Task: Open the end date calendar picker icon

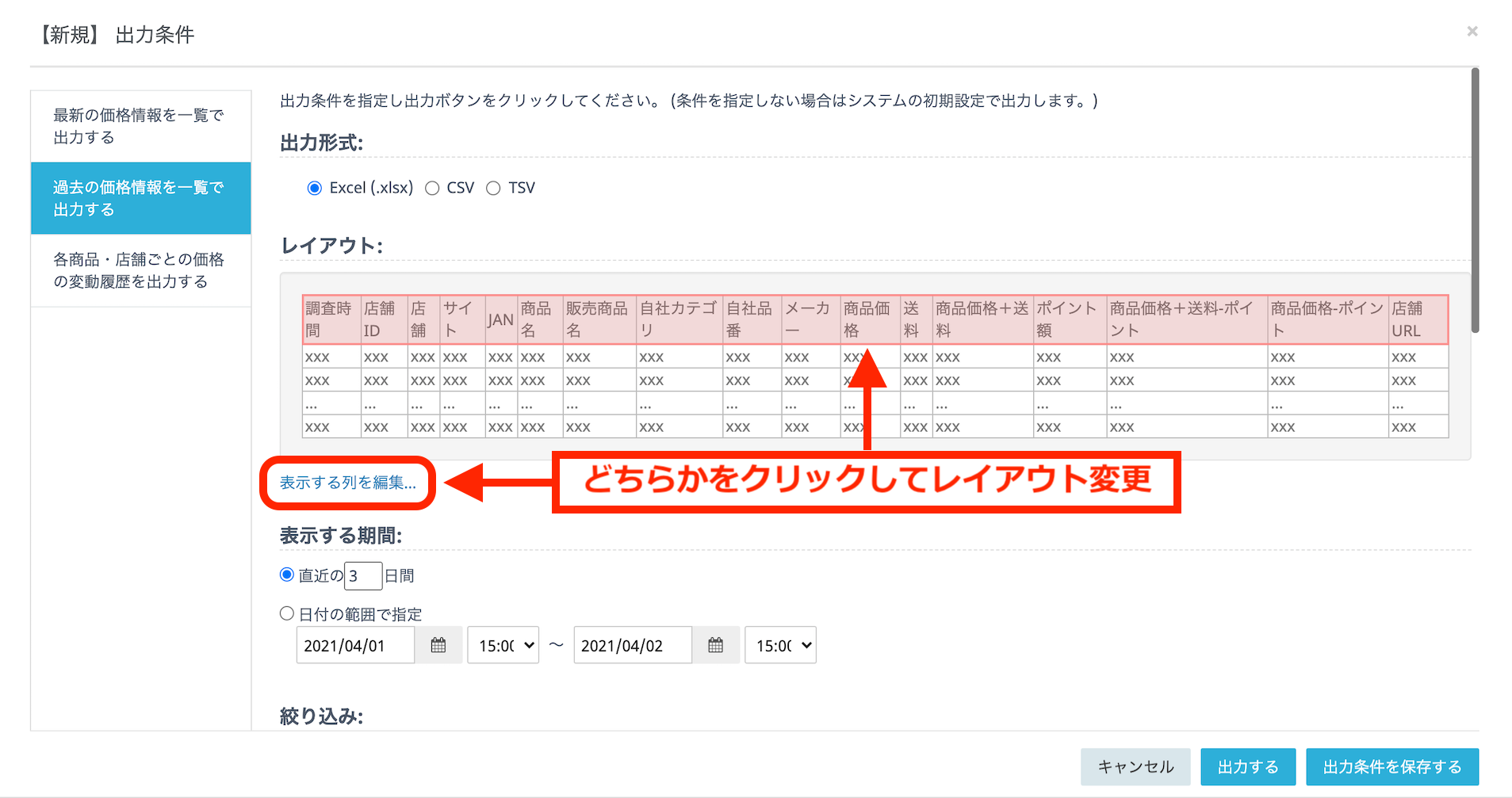Action: (715, 645)
